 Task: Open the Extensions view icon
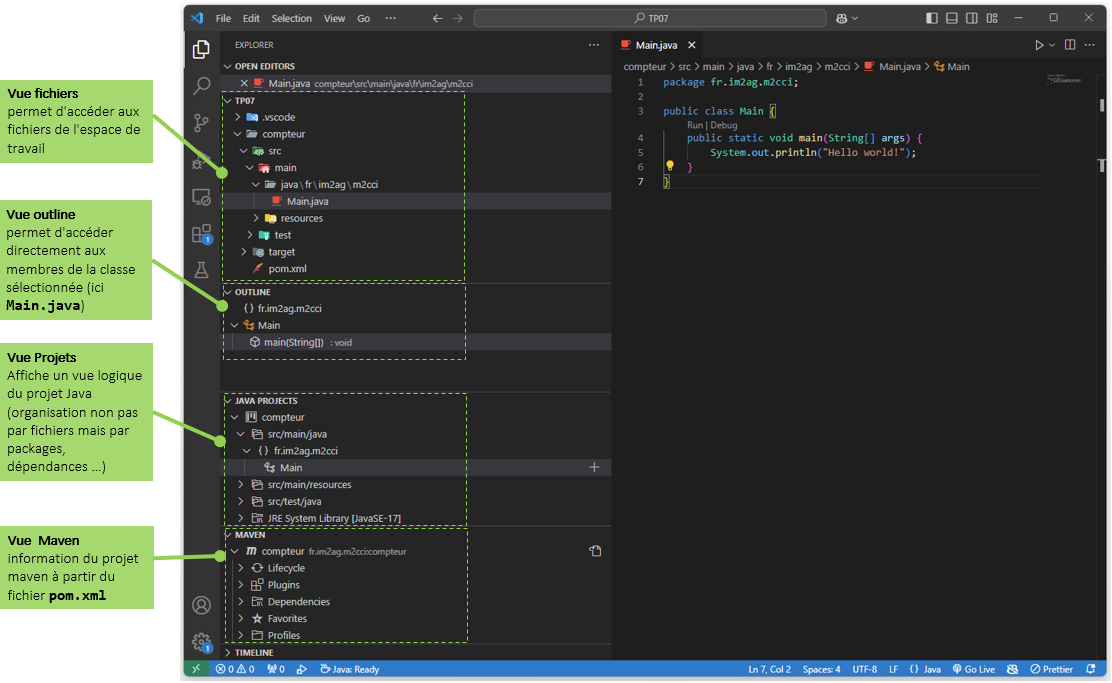(x=201, y=234)
